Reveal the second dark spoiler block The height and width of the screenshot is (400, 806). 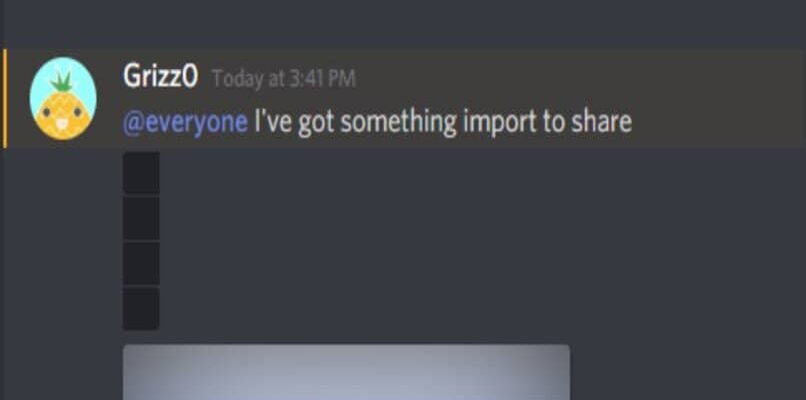[141, 219]
